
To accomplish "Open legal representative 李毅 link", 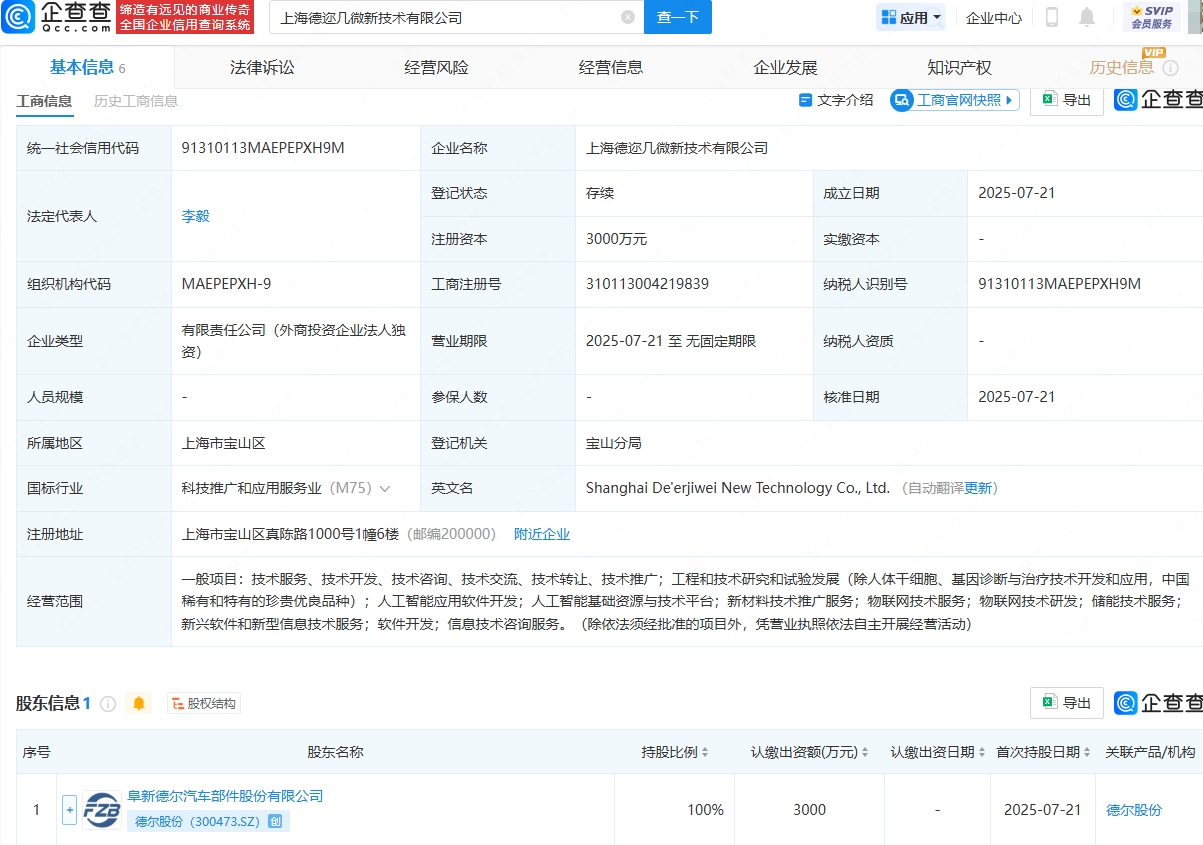I will [x=196, y=216].
